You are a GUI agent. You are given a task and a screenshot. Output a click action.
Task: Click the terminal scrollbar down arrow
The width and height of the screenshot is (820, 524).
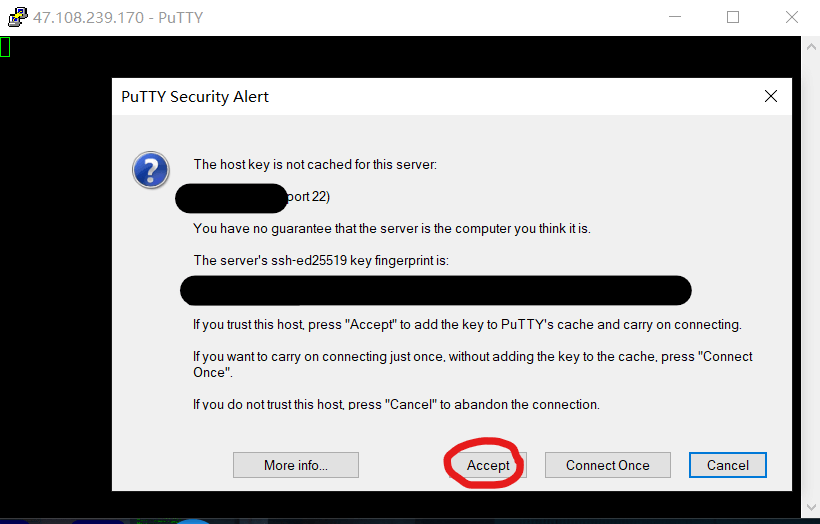click(x=811, y=507)
